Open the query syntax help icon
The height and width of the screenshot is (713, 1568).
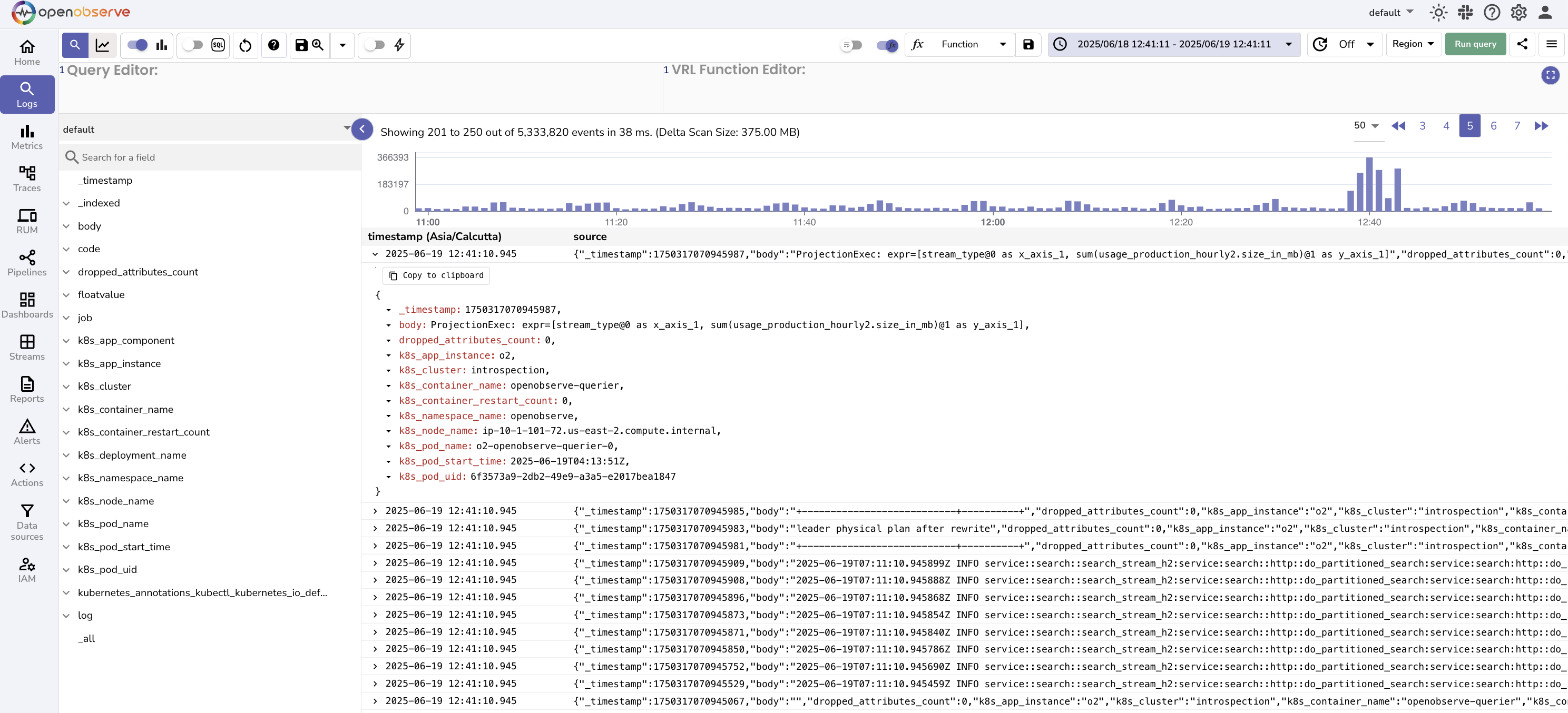[x=274, y=45]
